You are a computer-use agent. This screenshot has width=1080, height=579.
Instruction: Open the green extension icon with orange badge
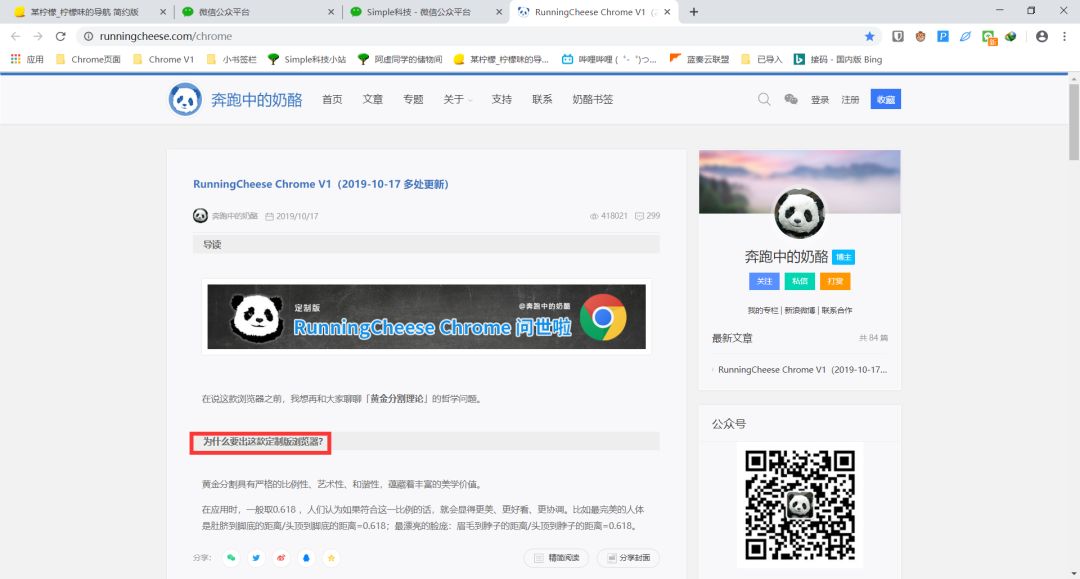coord(989,37)
